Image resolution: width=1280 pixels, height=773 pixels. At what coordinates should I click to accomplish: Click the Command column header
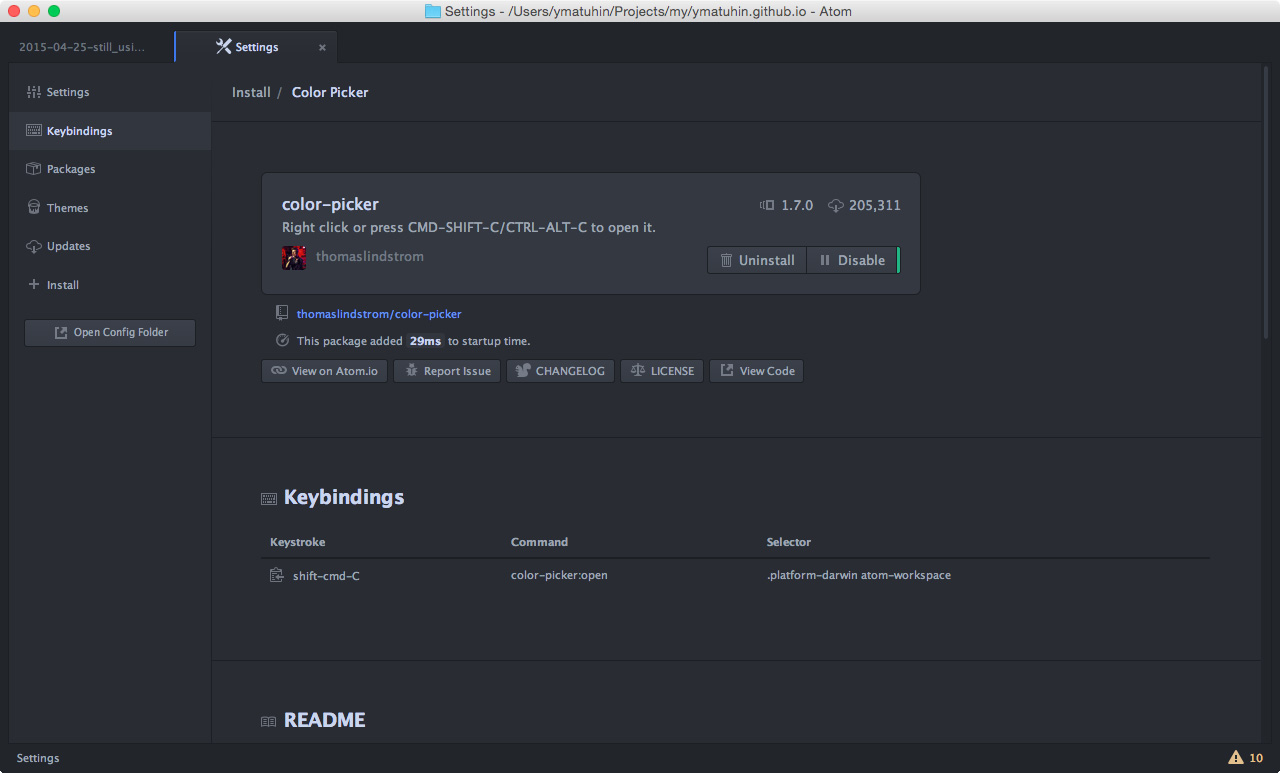pyautogui.click(x=539, y=542)
